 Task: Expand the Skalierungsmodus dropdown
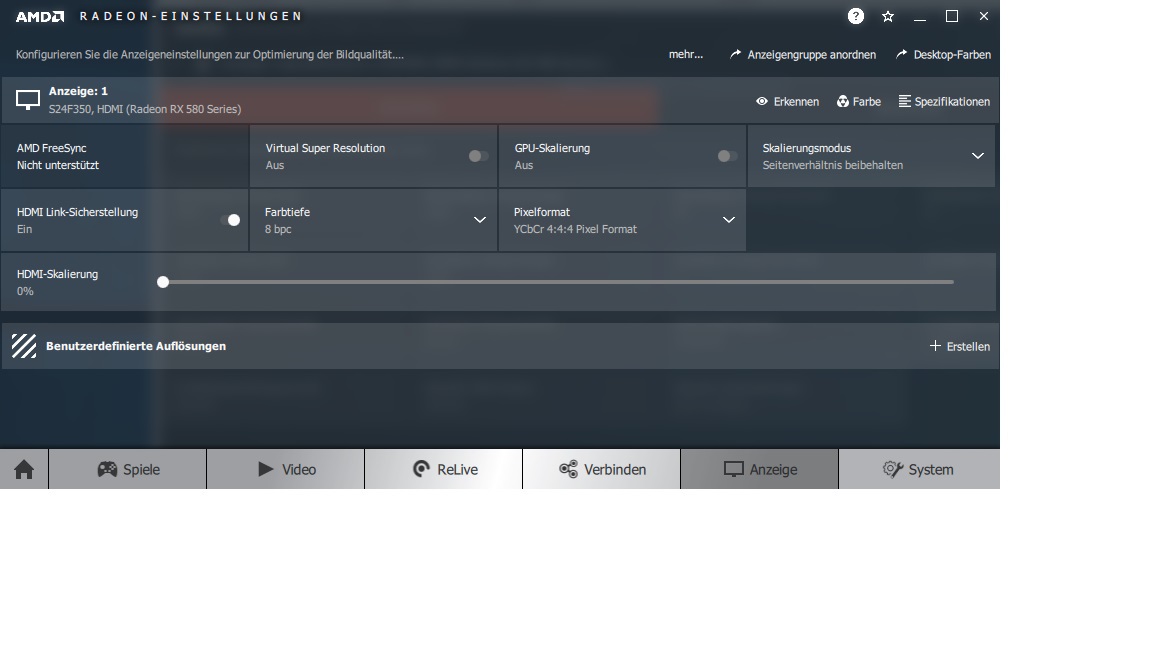pyautogui.click(x=978, y=156)
